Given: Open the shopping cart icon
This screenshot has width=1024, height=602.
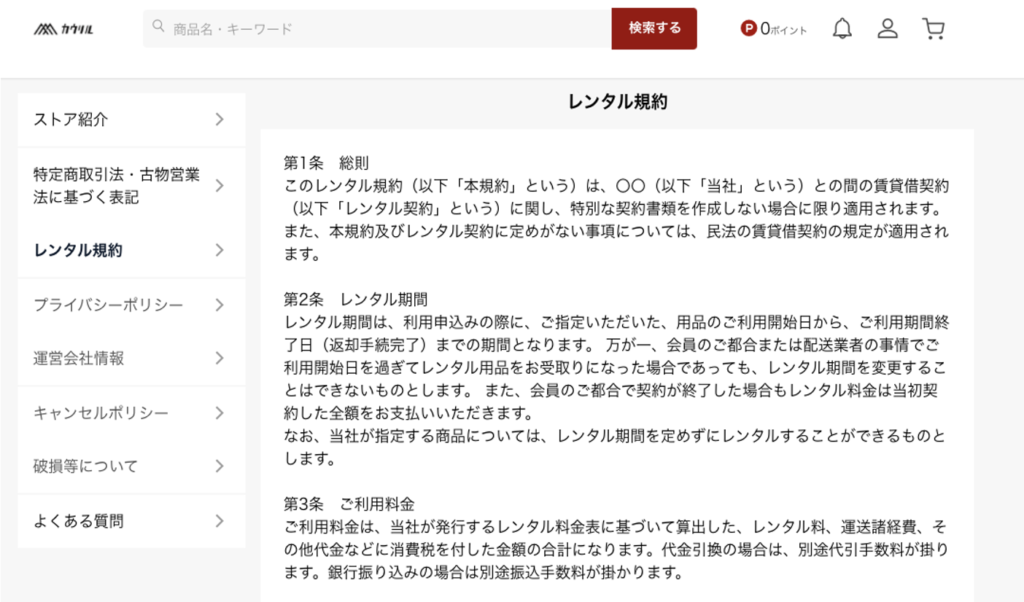Looking at the screenshot, I should point(933,29).
